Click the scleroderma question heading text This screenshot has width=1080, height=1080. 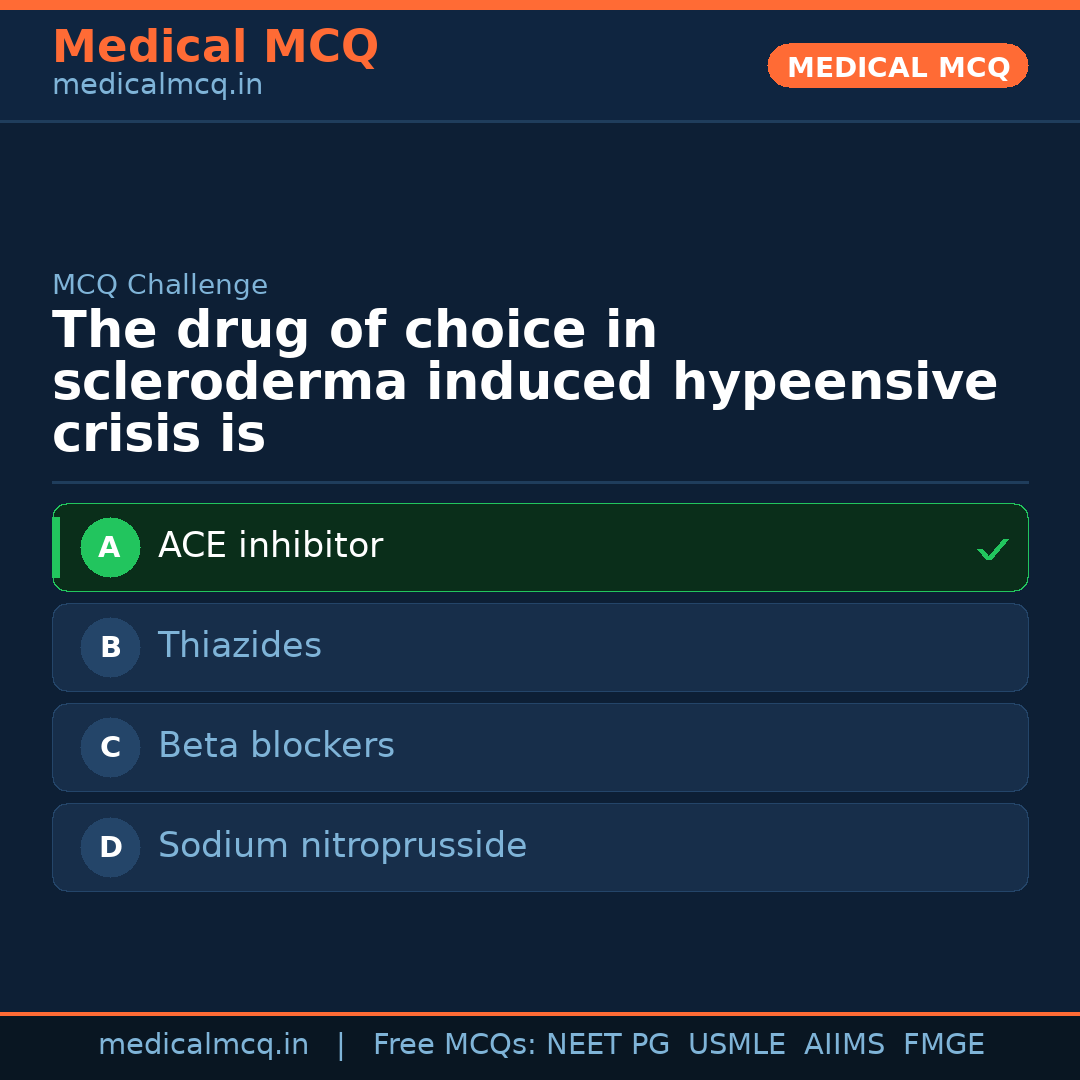point(525,383)
